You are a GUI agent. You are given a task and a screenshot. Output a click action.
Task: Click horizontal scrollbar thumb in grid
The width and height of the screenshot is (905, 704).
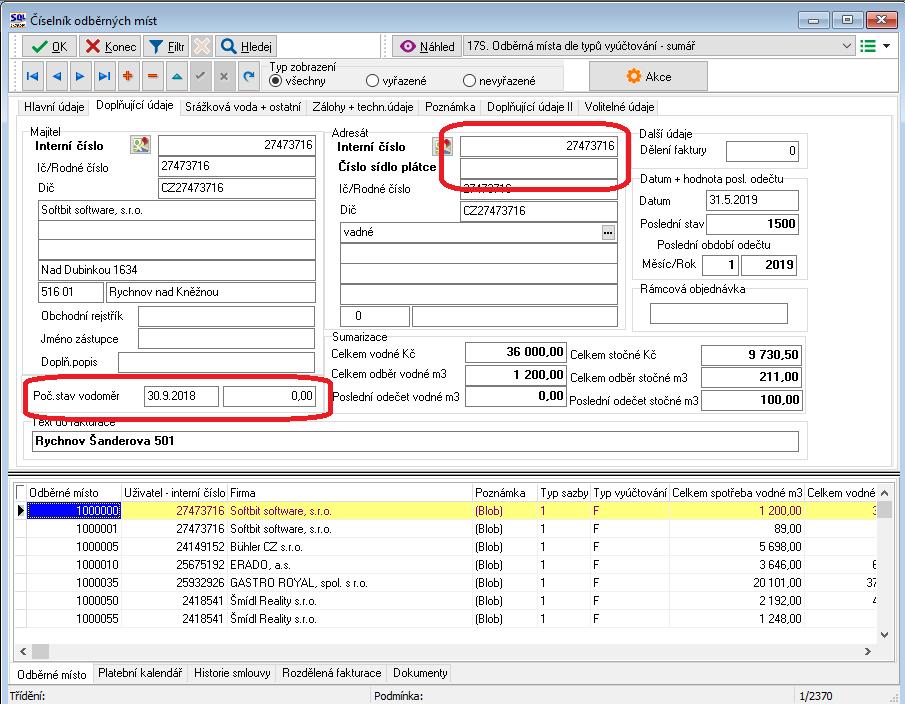(x=40, y=651)
